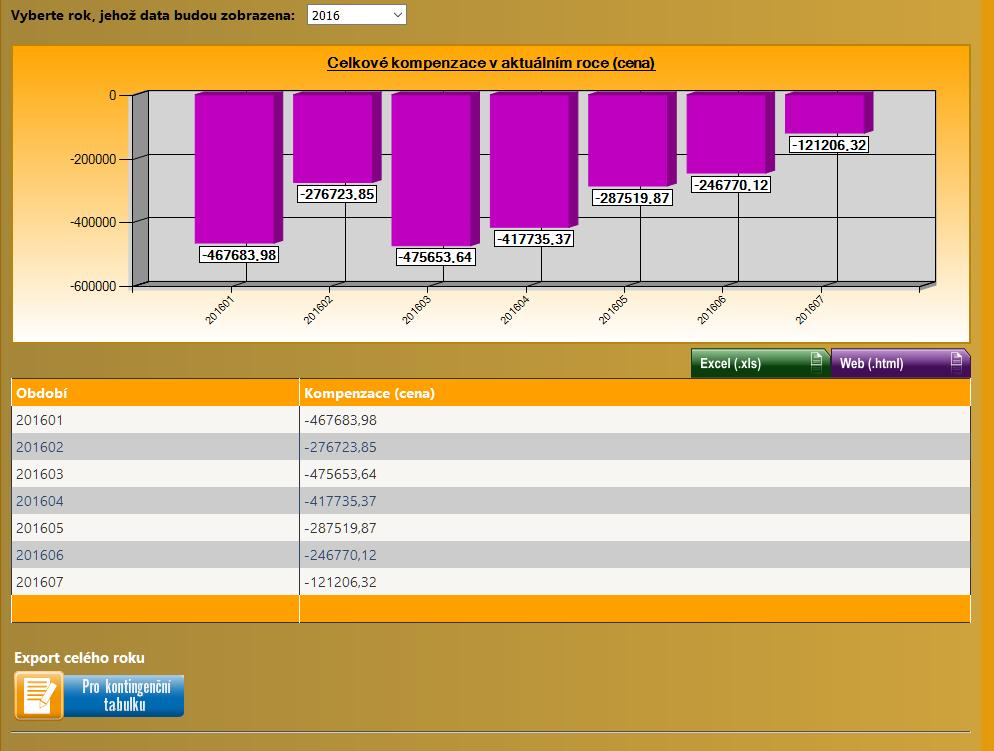Click table value -287519,87

coord(340,528)
